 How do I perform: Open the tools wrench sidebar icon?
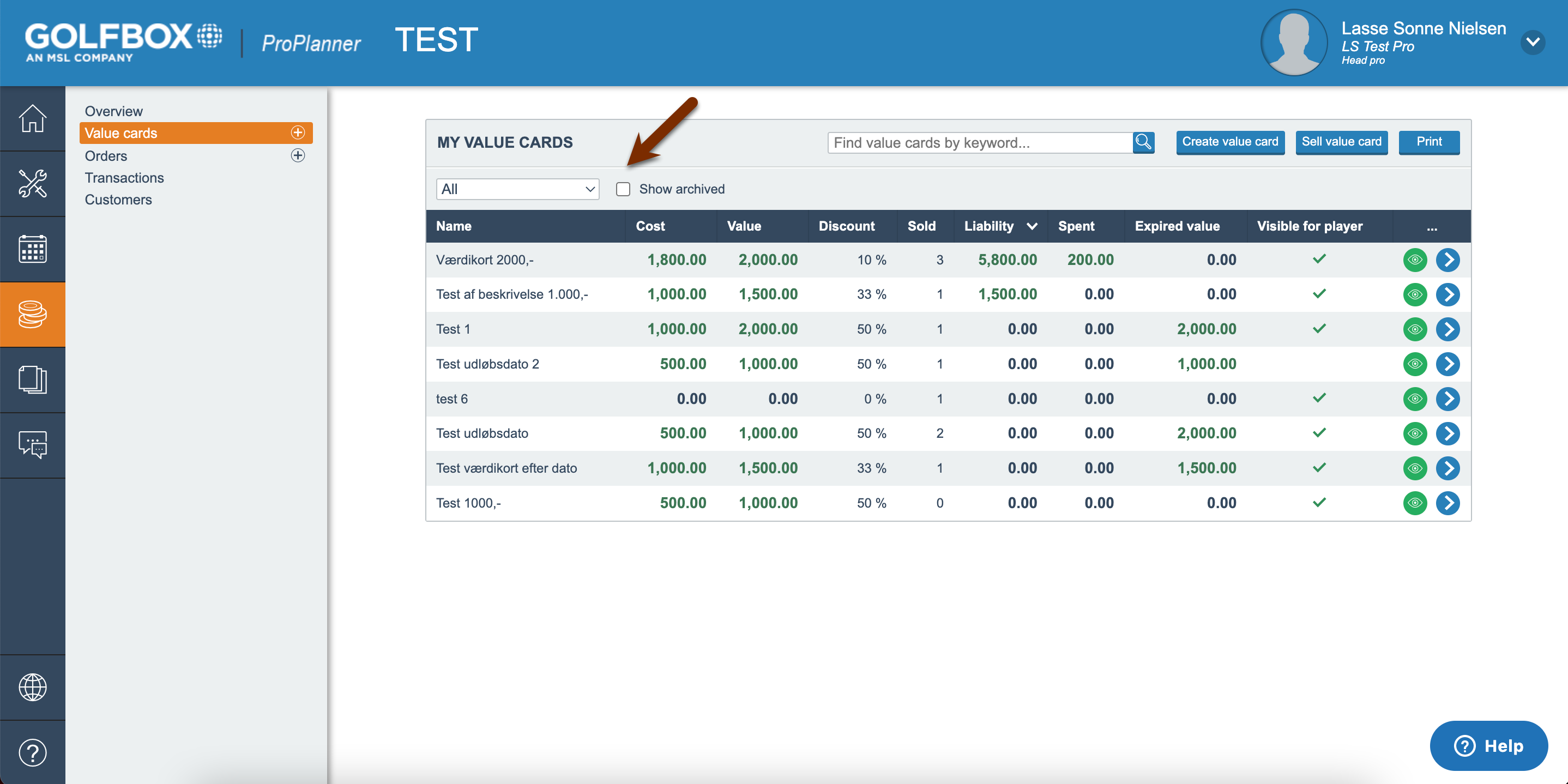pyautogui.click(x=32, y=183)
